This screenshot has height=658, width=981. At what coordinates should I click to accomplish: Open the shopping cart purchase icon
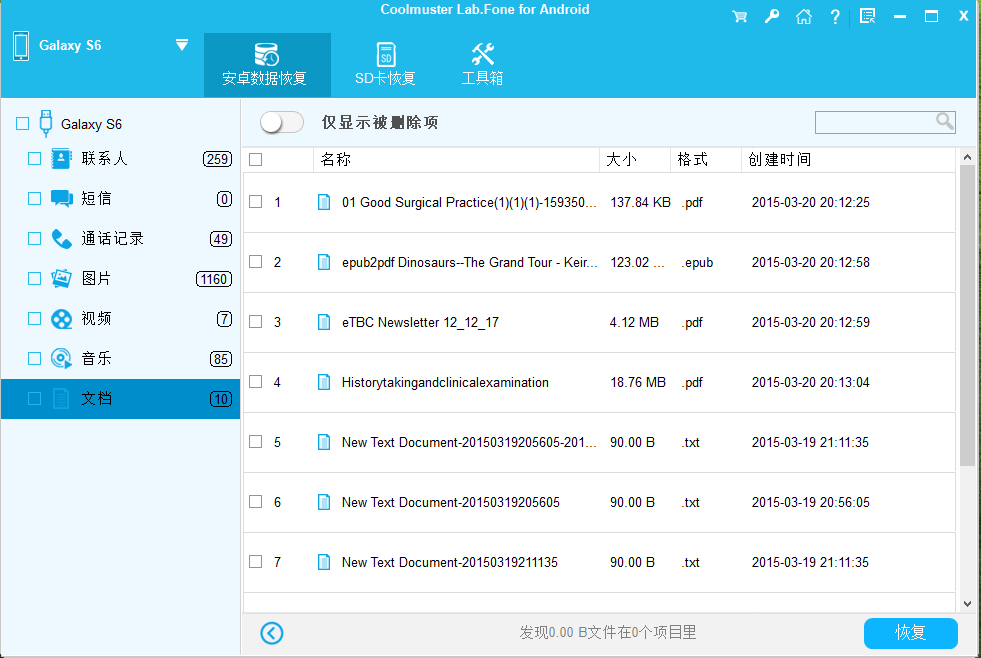[740, 17]
